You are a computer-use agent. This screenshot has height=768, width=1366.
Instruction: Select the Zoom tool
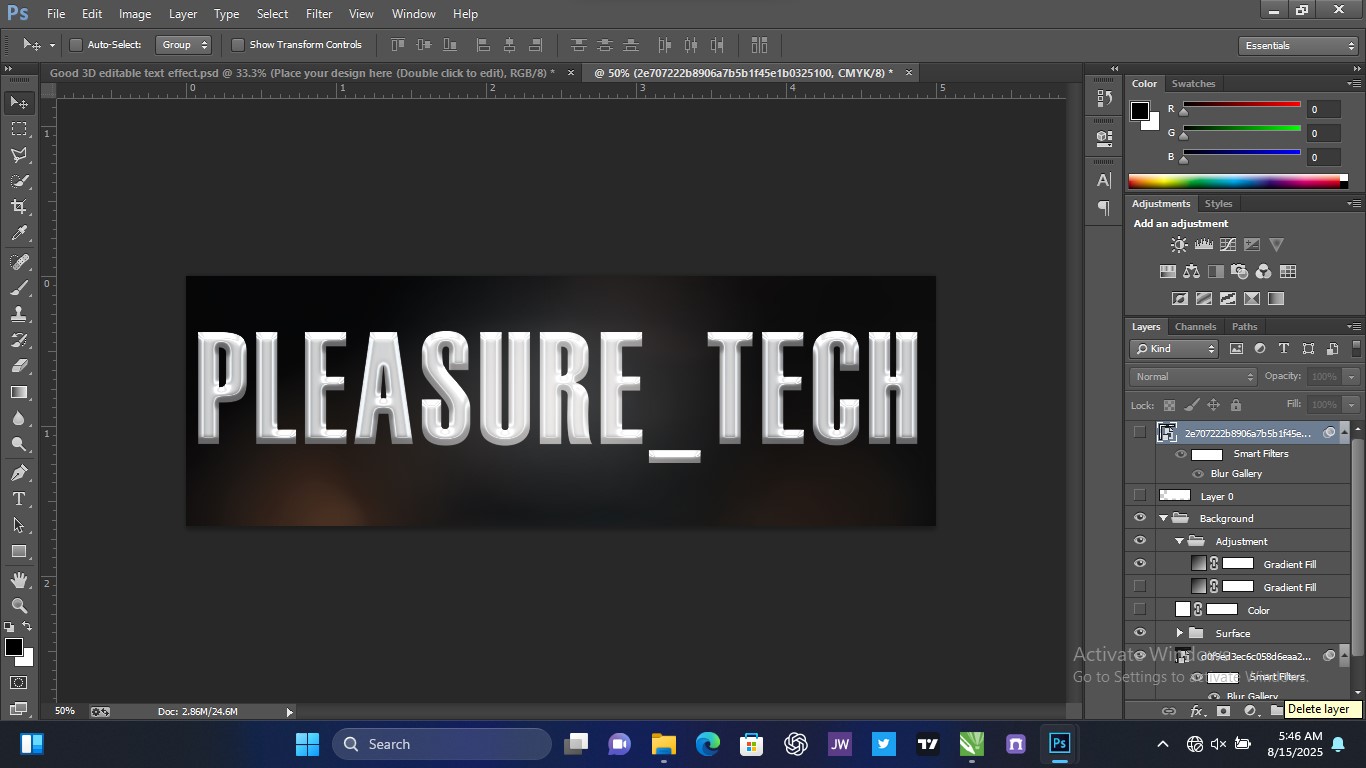pyautogui.click(x=19, y=606)
